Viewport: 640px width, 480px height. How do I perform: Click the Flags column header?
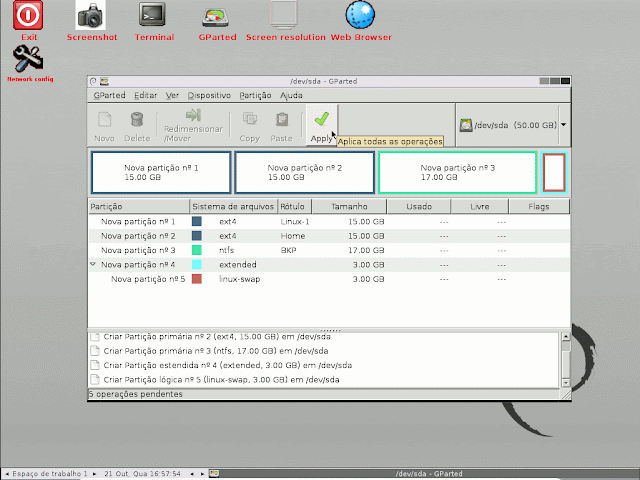539,207
